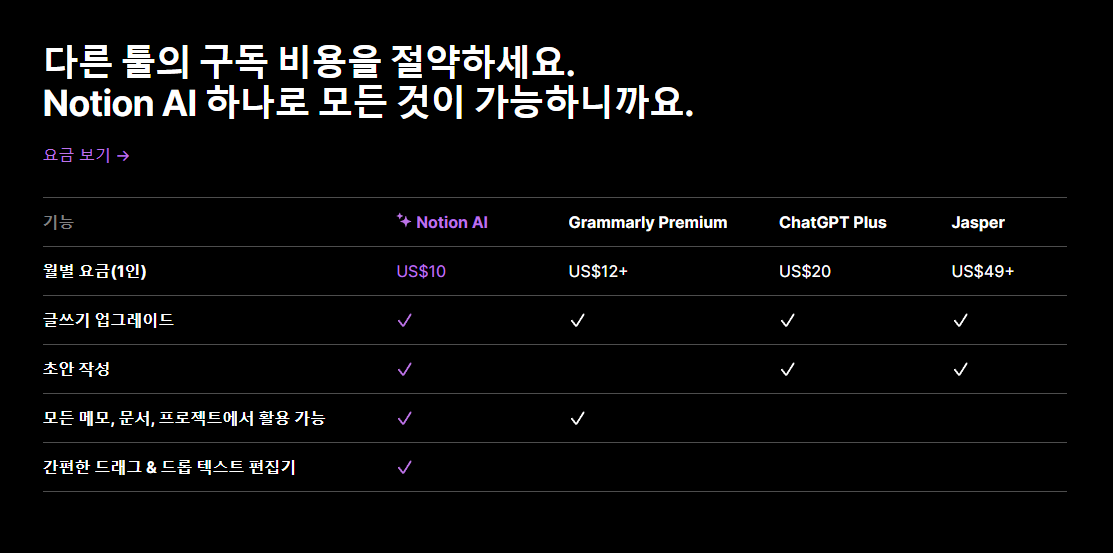Click Jasper checkmark in 초안 작성 row
The image size is (1113, 553).
960,369
